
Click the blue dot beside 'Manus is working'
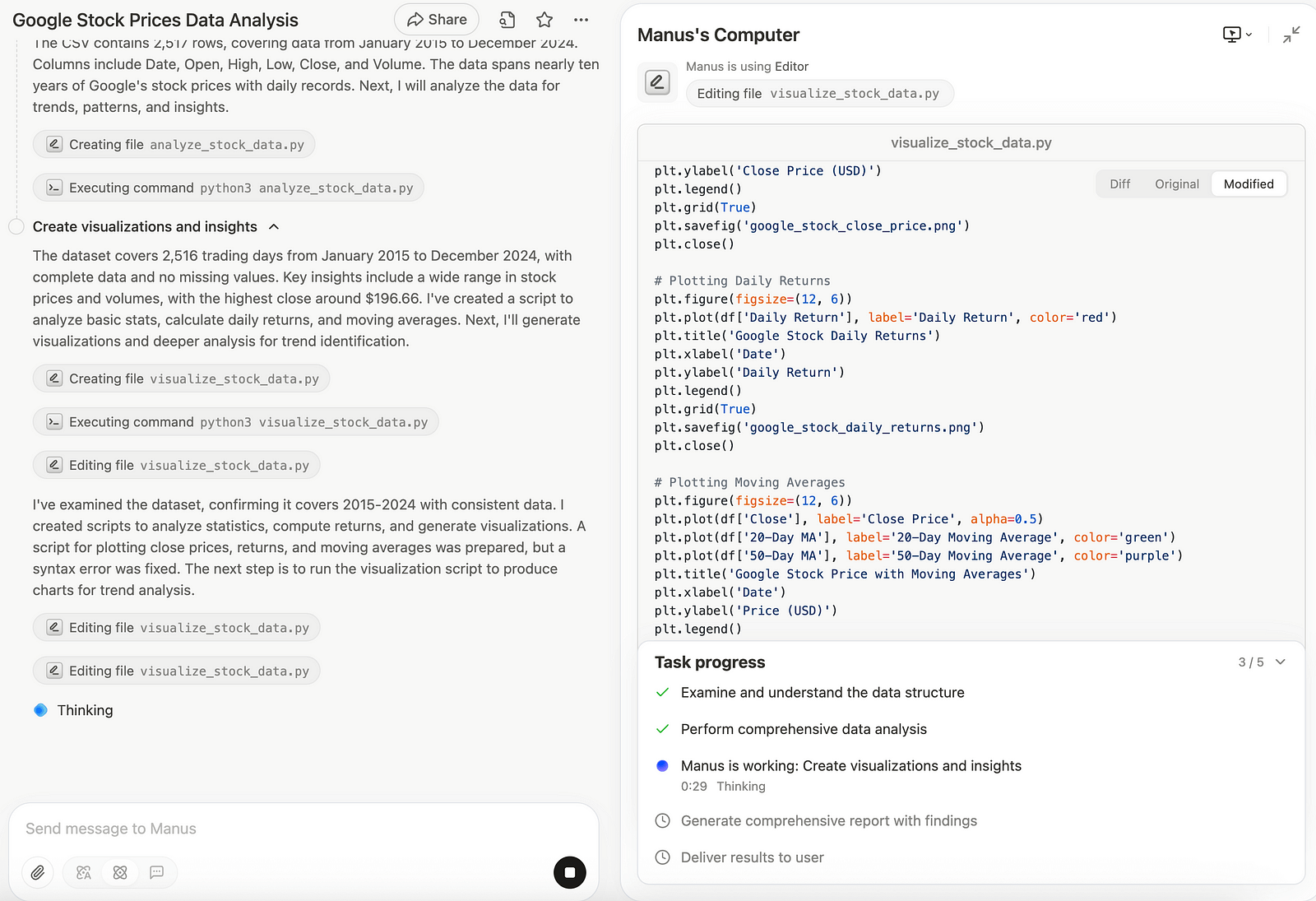pos(662,766)
